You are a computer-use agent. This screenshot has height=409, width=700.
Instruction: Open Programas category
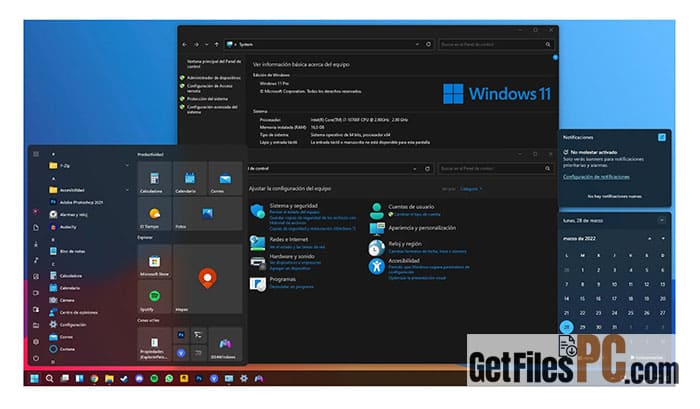pos(283,279)
